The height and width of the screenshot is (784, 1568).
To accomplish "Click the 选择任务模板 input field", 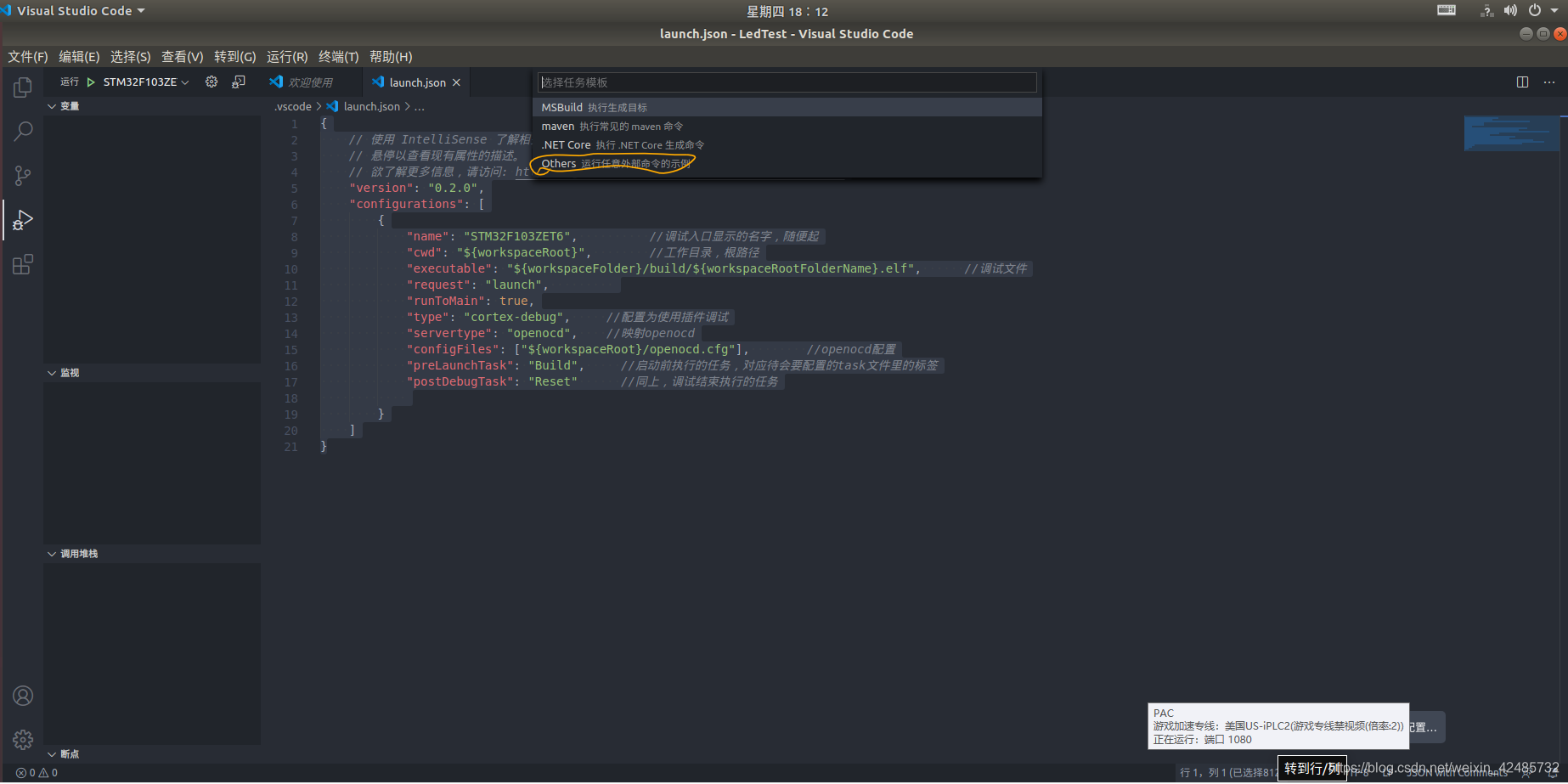I will [787, 82].
